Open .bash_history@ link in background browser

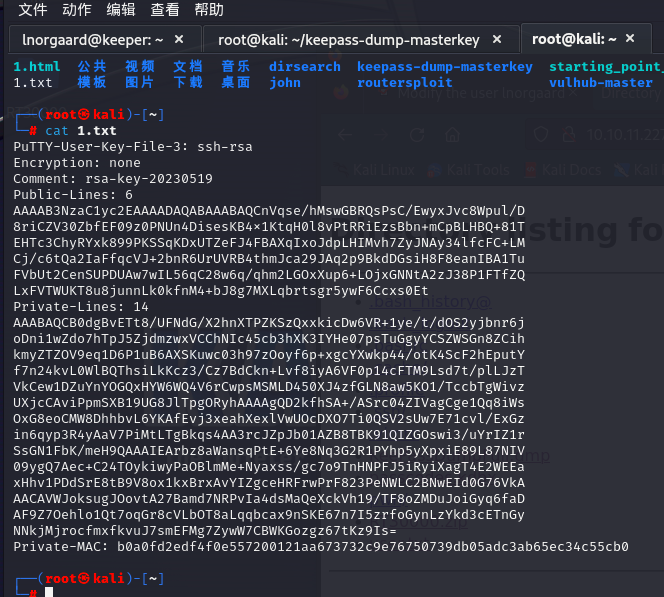430,301
